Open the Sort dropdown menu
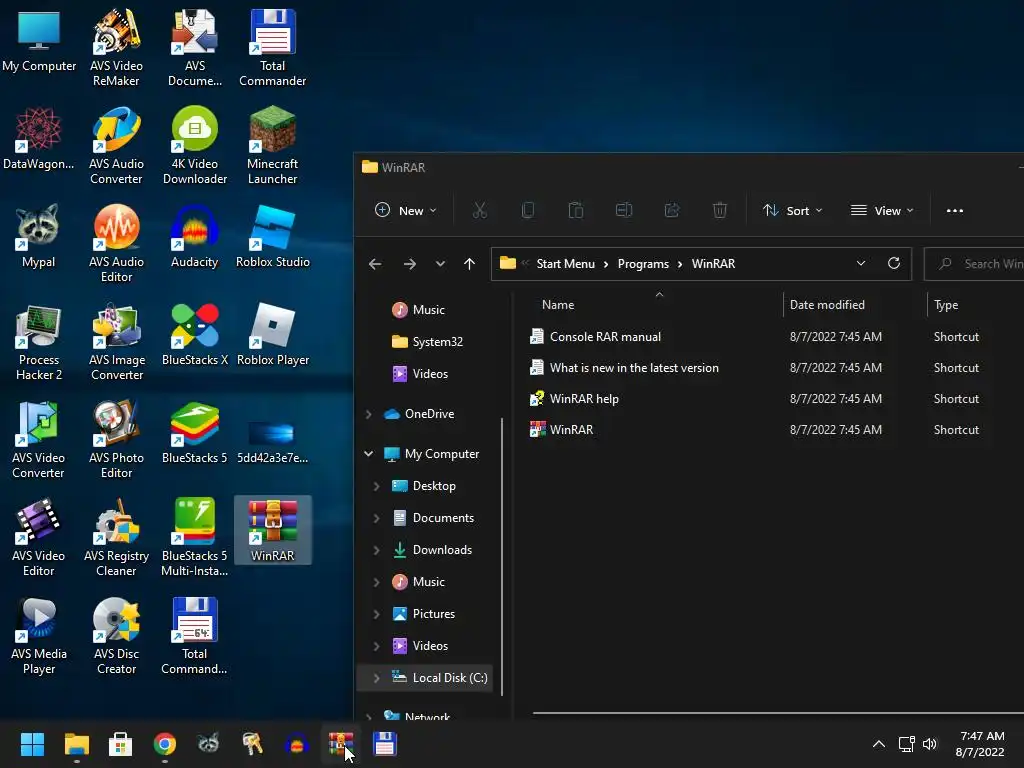The image size is (1024, 768). tap(793, 210)
